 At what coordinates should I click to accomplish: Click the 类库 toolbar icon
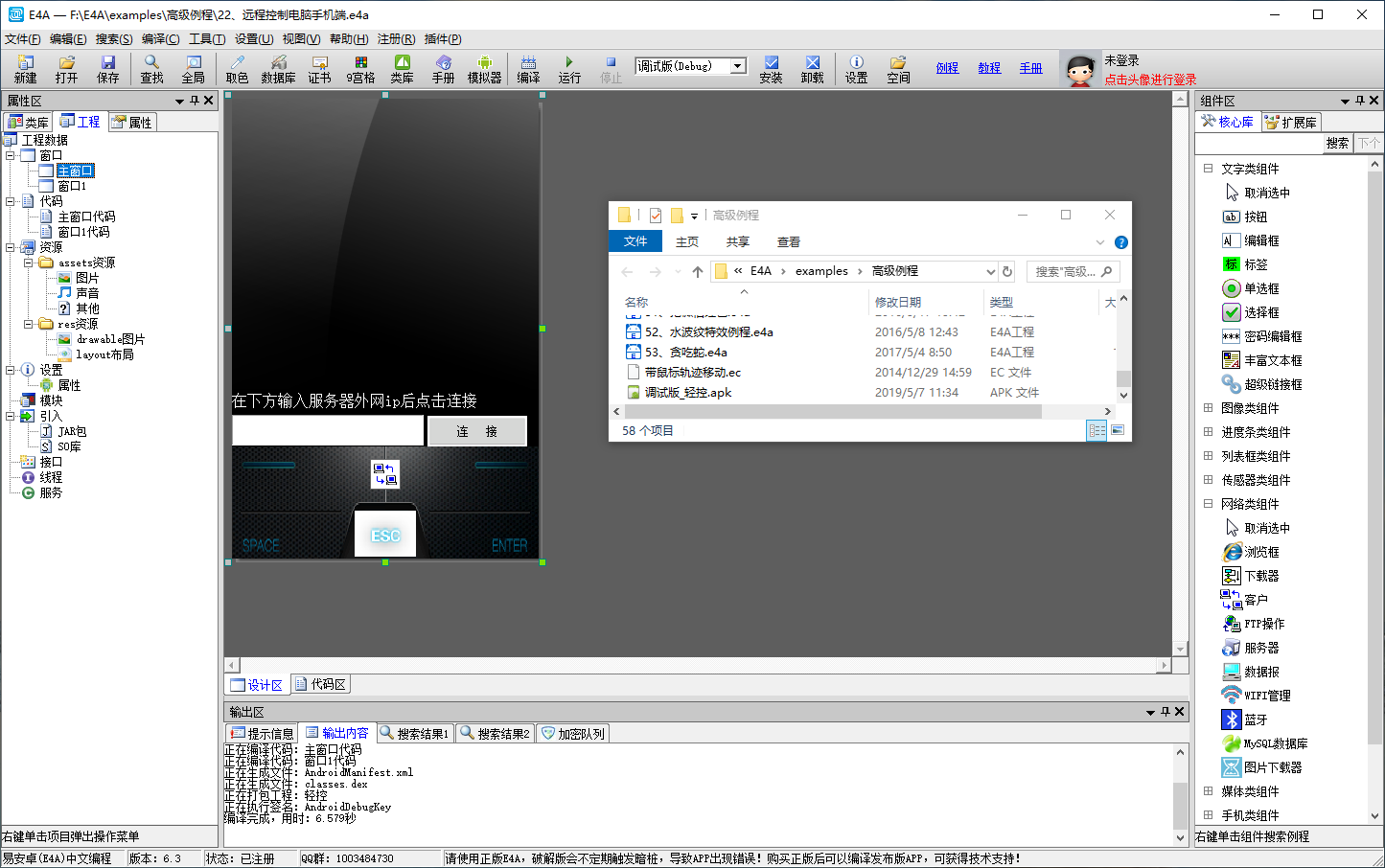tap(403, 69)
